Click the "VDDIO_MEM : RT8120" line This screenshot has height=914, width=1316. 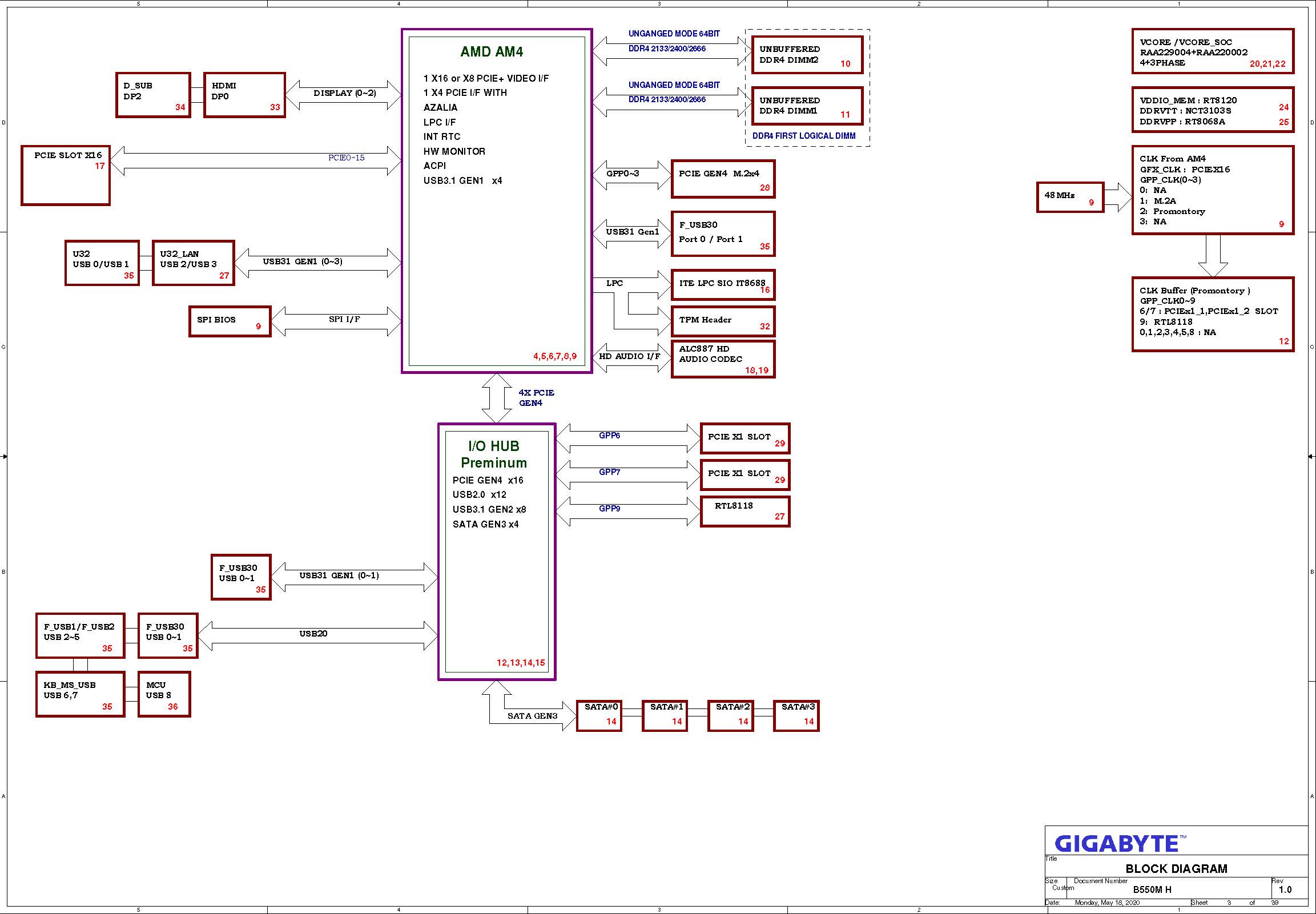(1188, 101)
